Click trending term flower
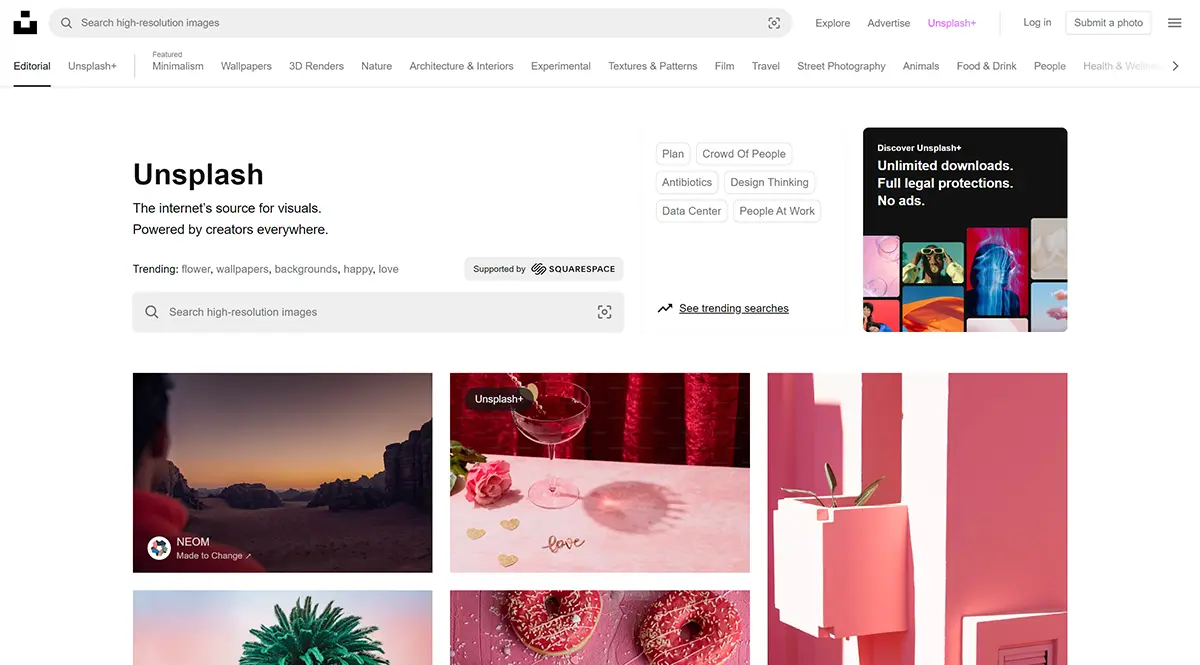 click(x=196, y=269)
